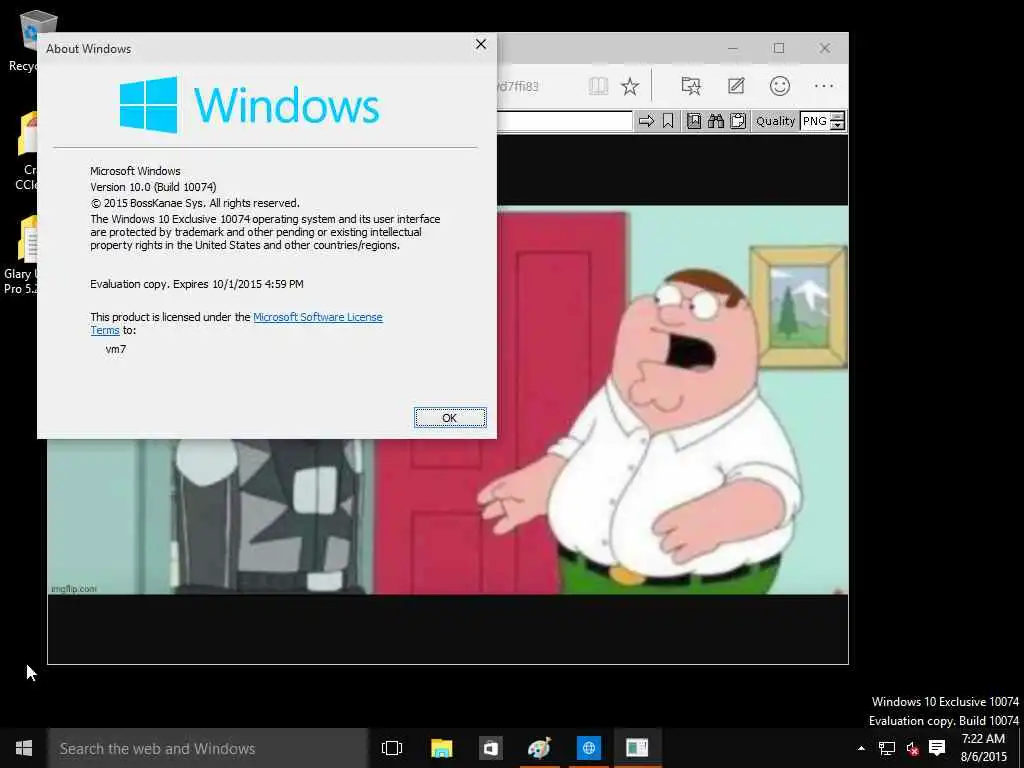
Task: Click the white address input field
Action: [x=564, y=121]
